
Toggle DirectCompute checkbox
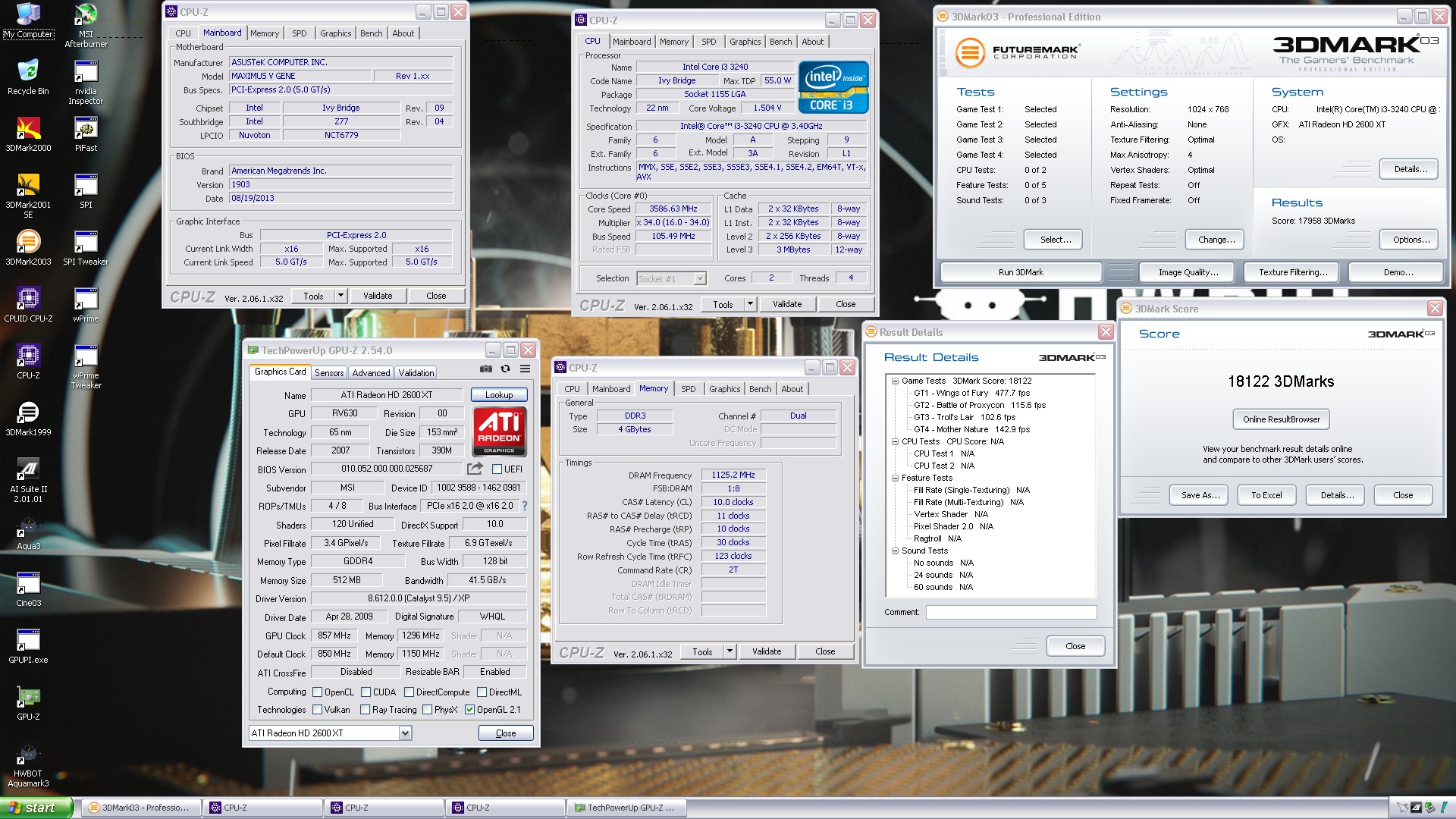click(x=409, y=692)
